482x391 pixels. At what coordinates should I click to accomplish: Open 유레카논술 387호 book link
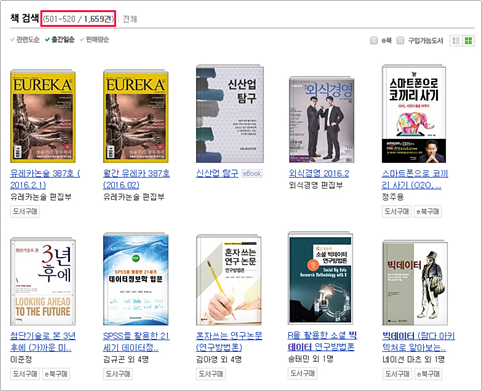45,179
